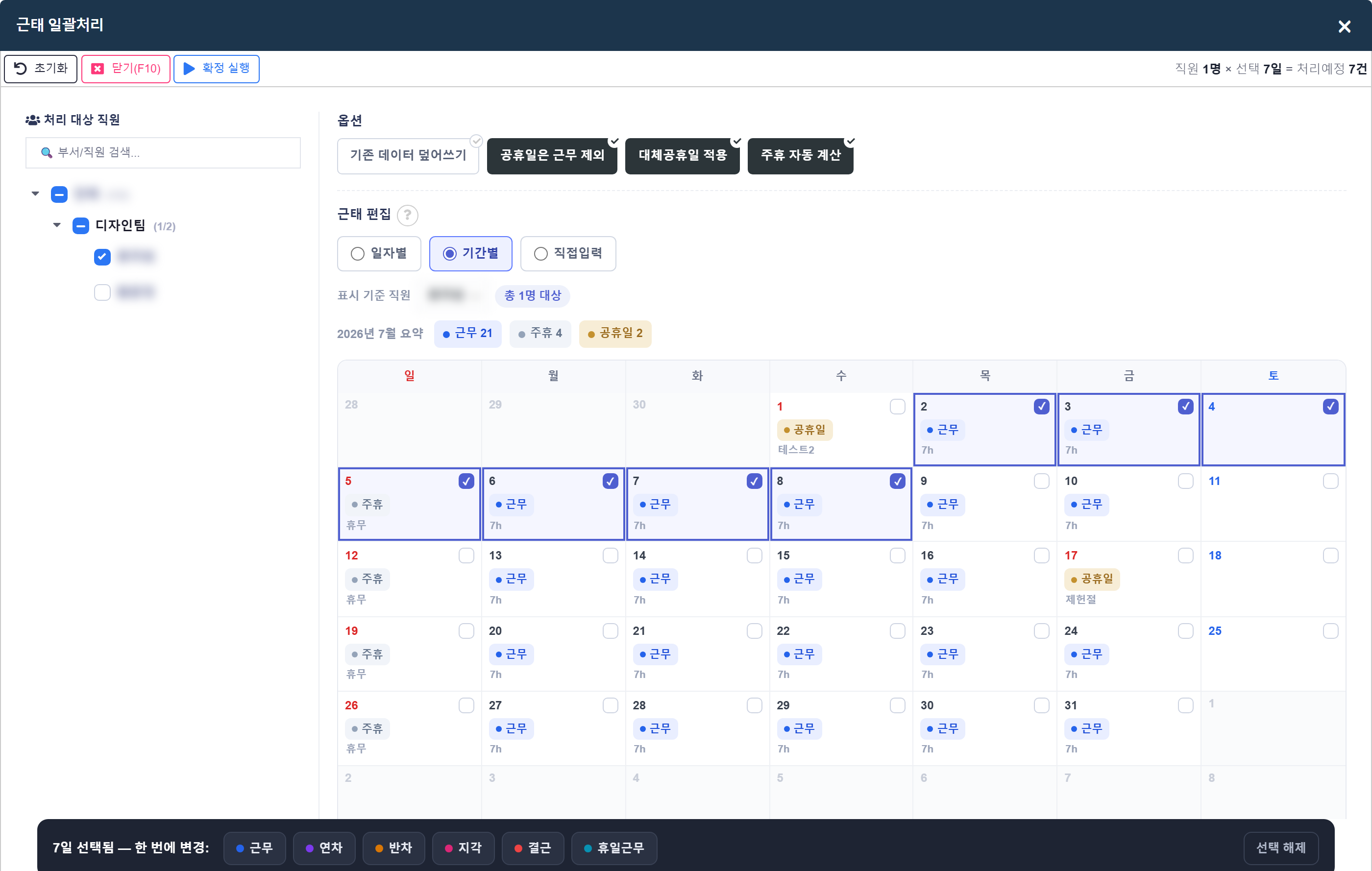
Task: Uncheck the day 6 checkbox
Action: [x=610, y=482]
